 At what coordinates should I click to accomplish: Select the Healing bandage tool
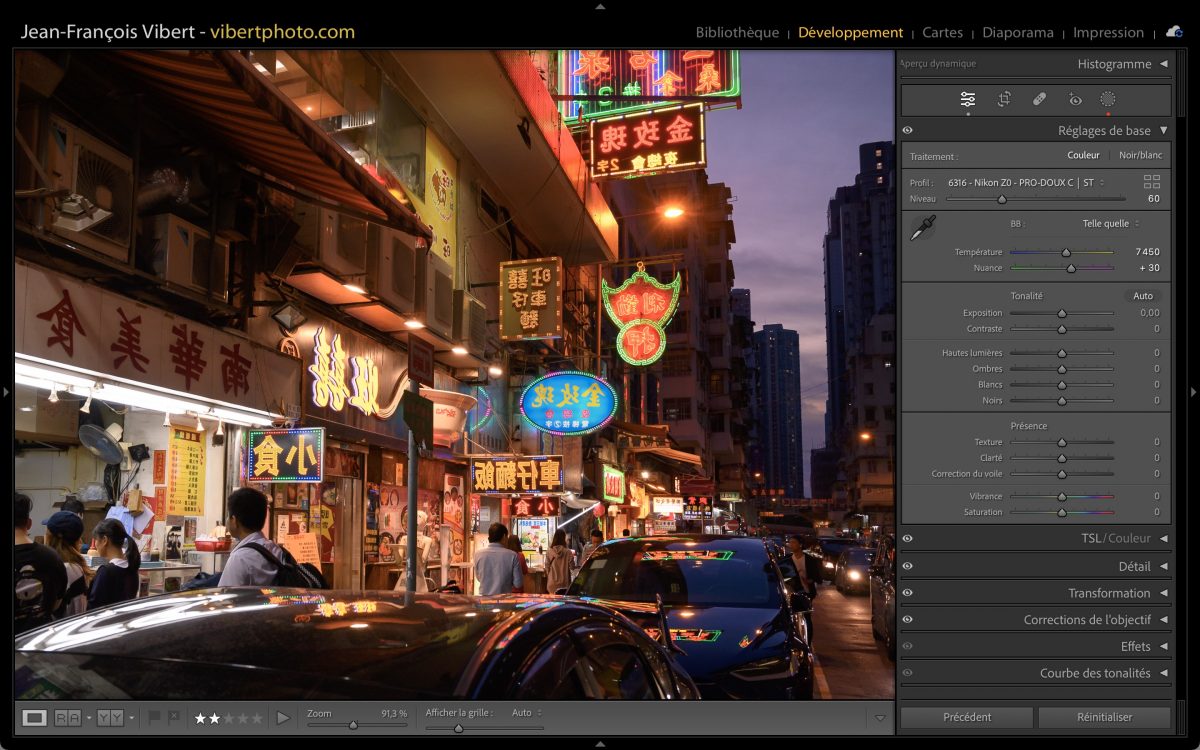pos(1039,99)
